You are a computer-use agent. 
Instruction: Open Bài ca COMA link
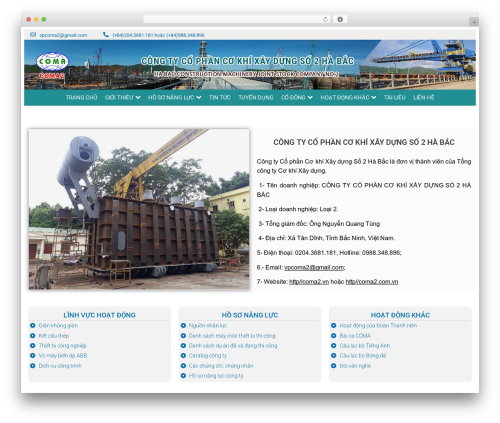(x=355, y=336)
